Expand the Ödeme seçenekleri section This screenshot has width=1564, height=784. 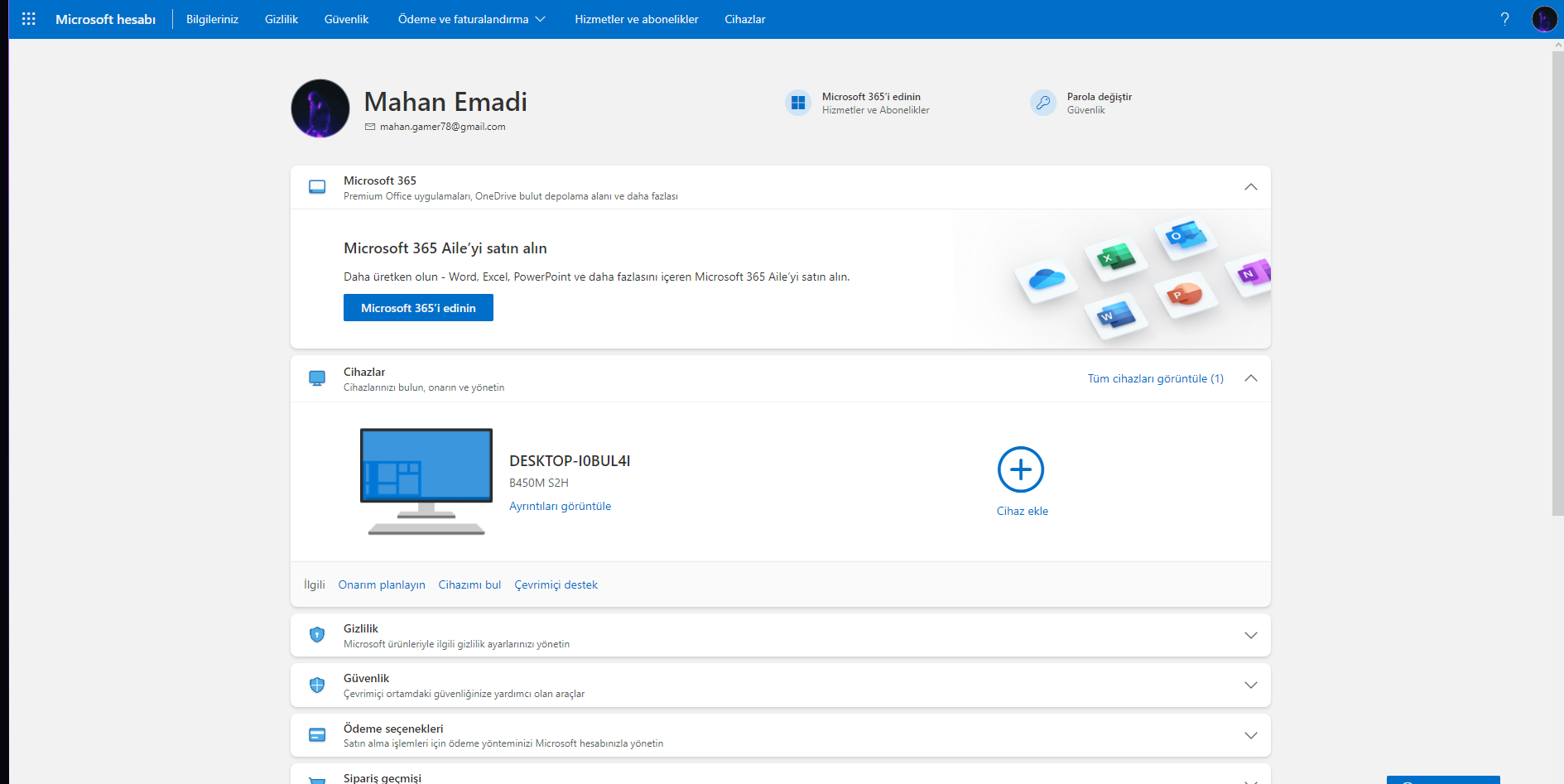1251,735
